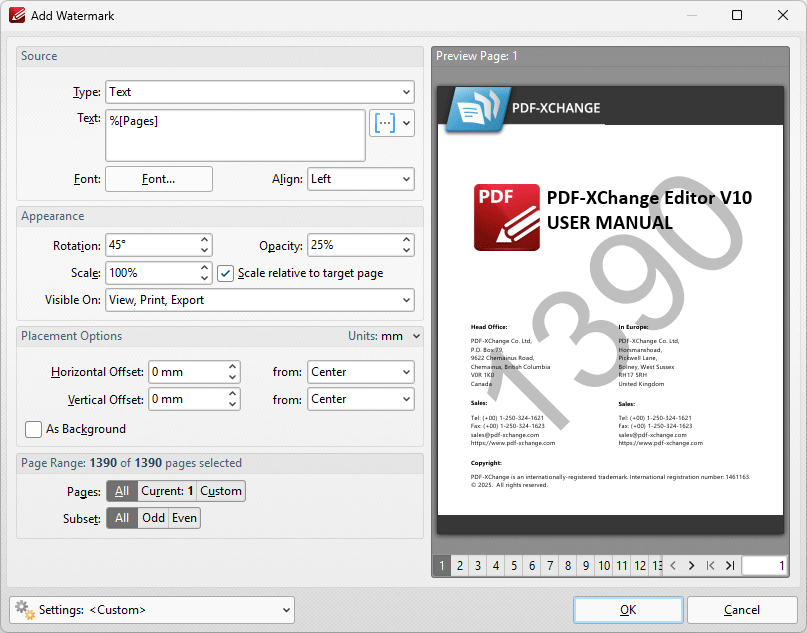The image size is (807, 633).
Task: Choose Custom page range option
Action: click(221, 491)
